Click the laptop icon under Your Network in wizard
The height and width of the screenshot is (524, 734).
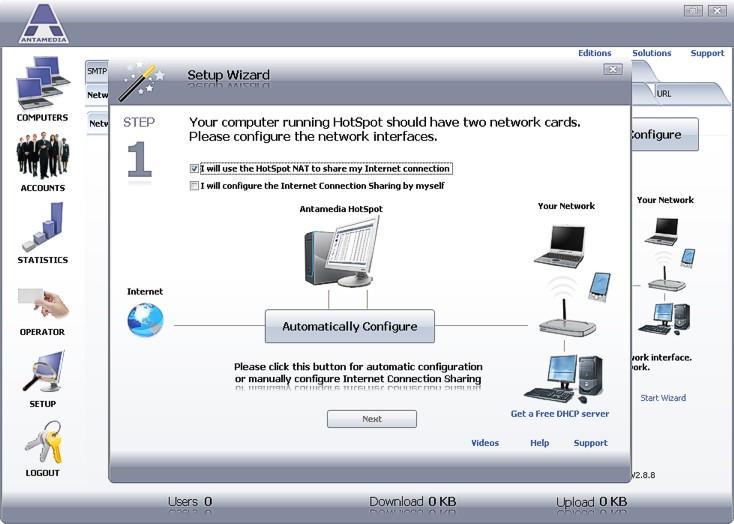(x=560, y=246)
